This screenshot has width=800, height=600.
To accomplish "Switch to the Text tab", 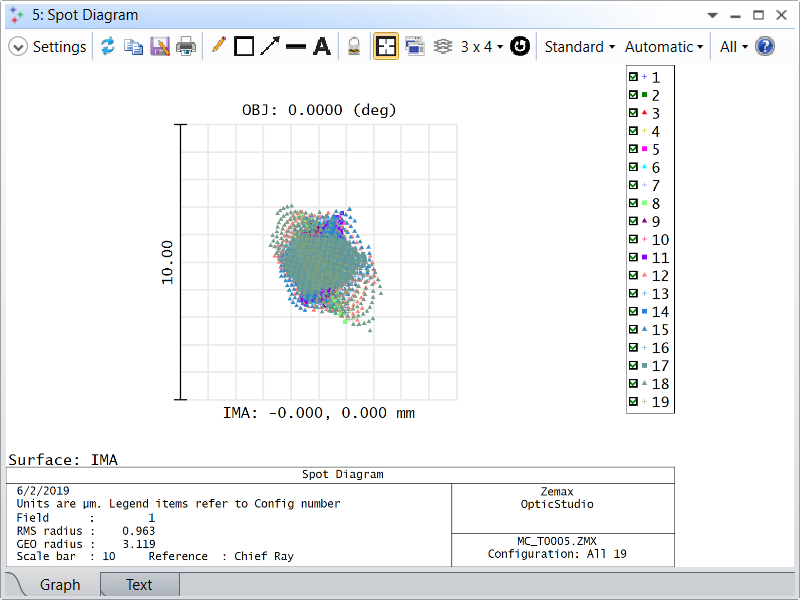I will click(139, 585).
